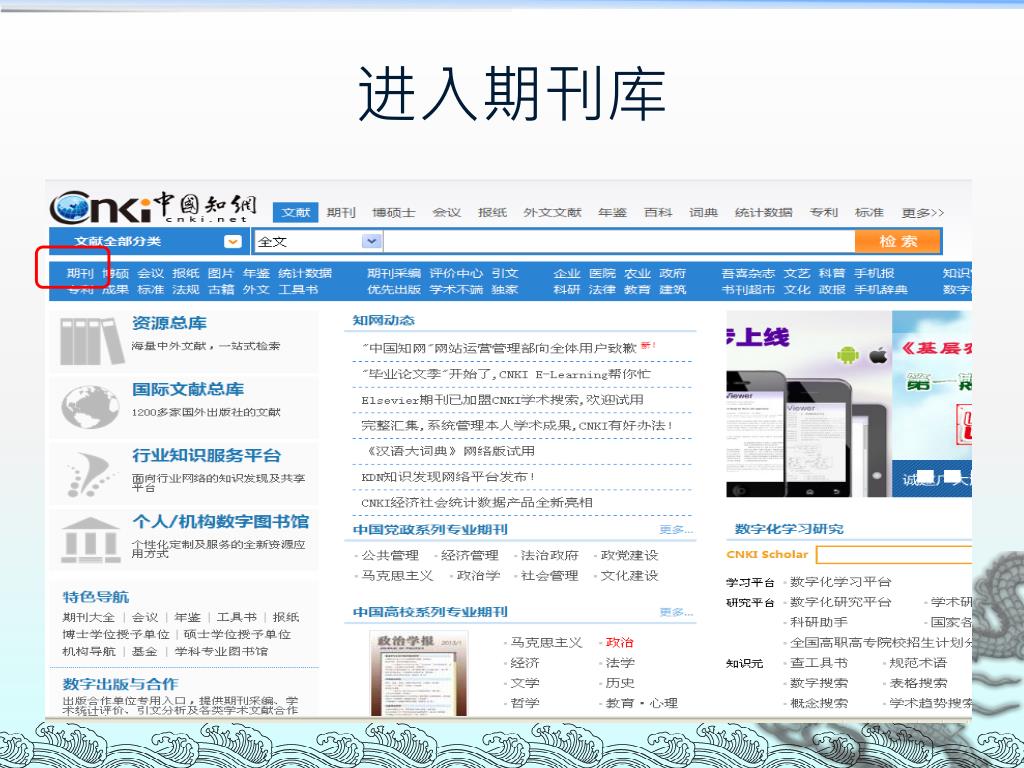Click 期刊 in the blue navigation bar
The width and height of the screenshot is (1024, 768).
coord(80,273)
